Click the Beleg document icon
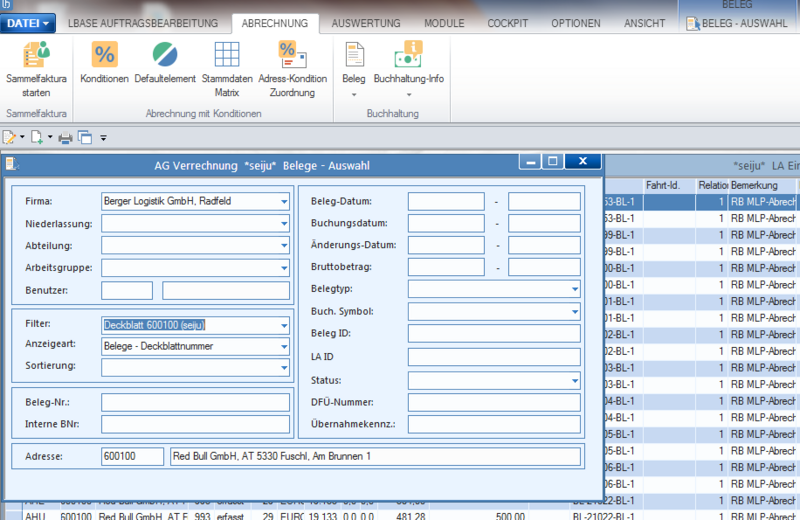800x520 pixels. click(354, 55)
